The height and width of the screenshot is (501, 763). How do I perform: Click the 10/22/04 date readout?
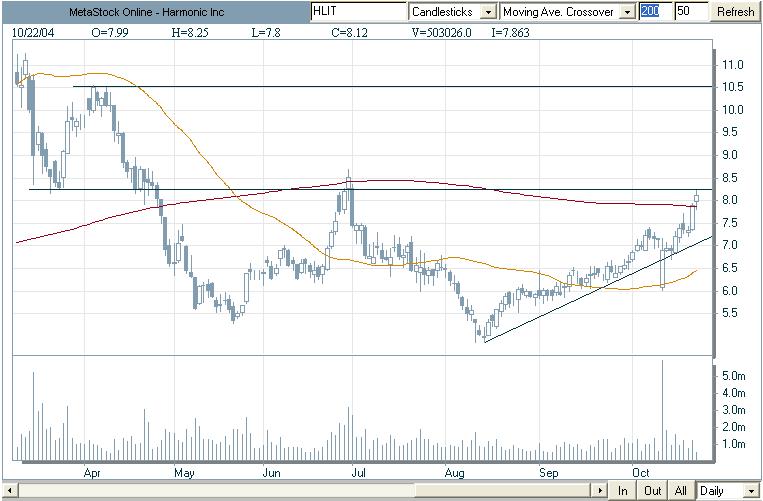click(31, 33)
